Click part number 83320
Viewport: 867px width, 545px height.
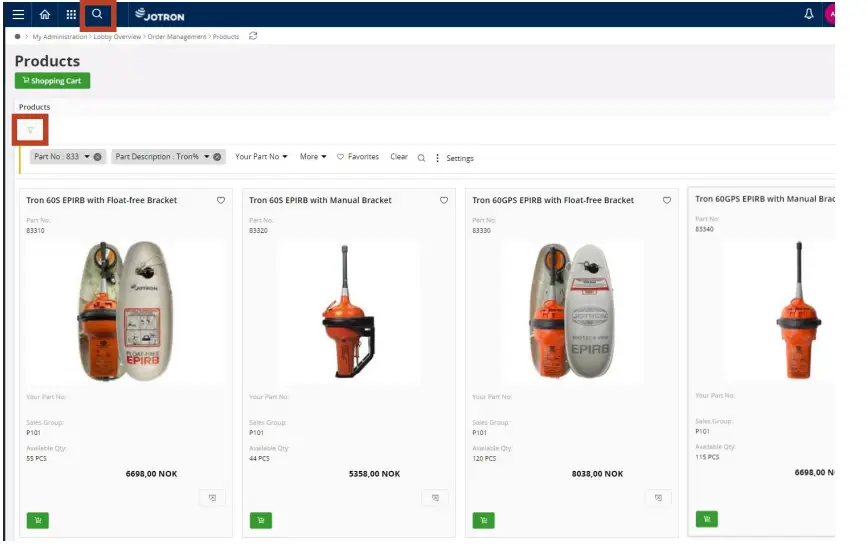pos(258,230)
